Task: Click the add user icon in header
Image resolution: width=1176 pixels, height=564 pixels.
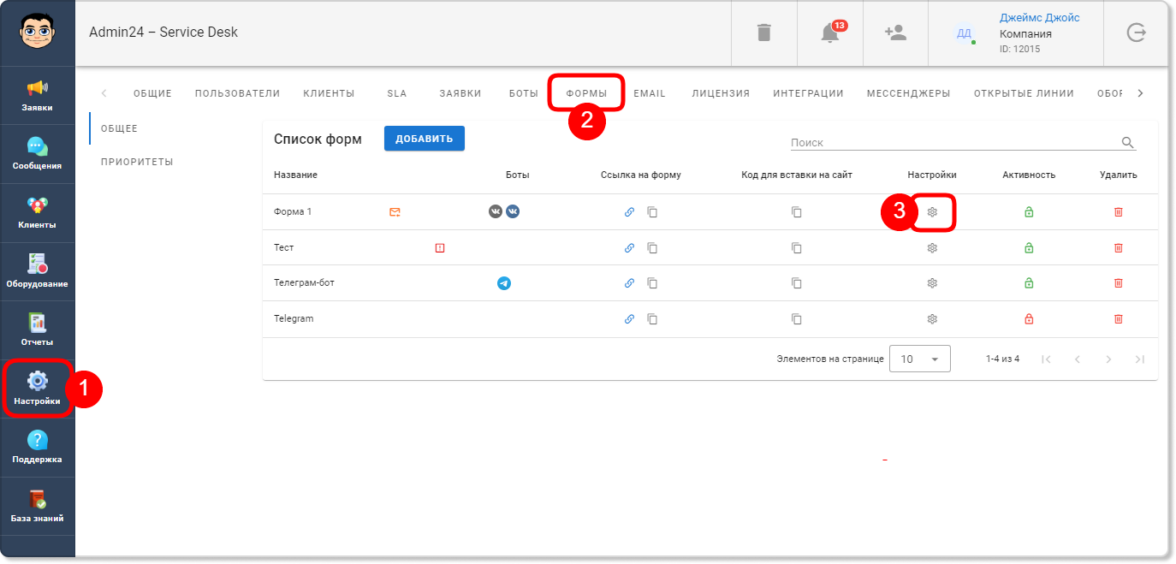Action: pos(896,33)
